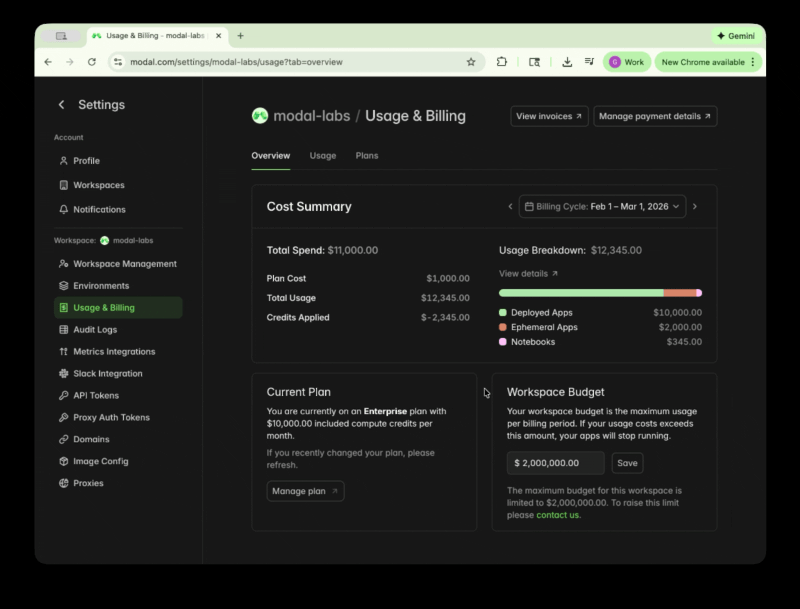The image size is (800, 609).
Task: Go to next billing cycle
Action: pyautogui.click(x=695, y=207)
